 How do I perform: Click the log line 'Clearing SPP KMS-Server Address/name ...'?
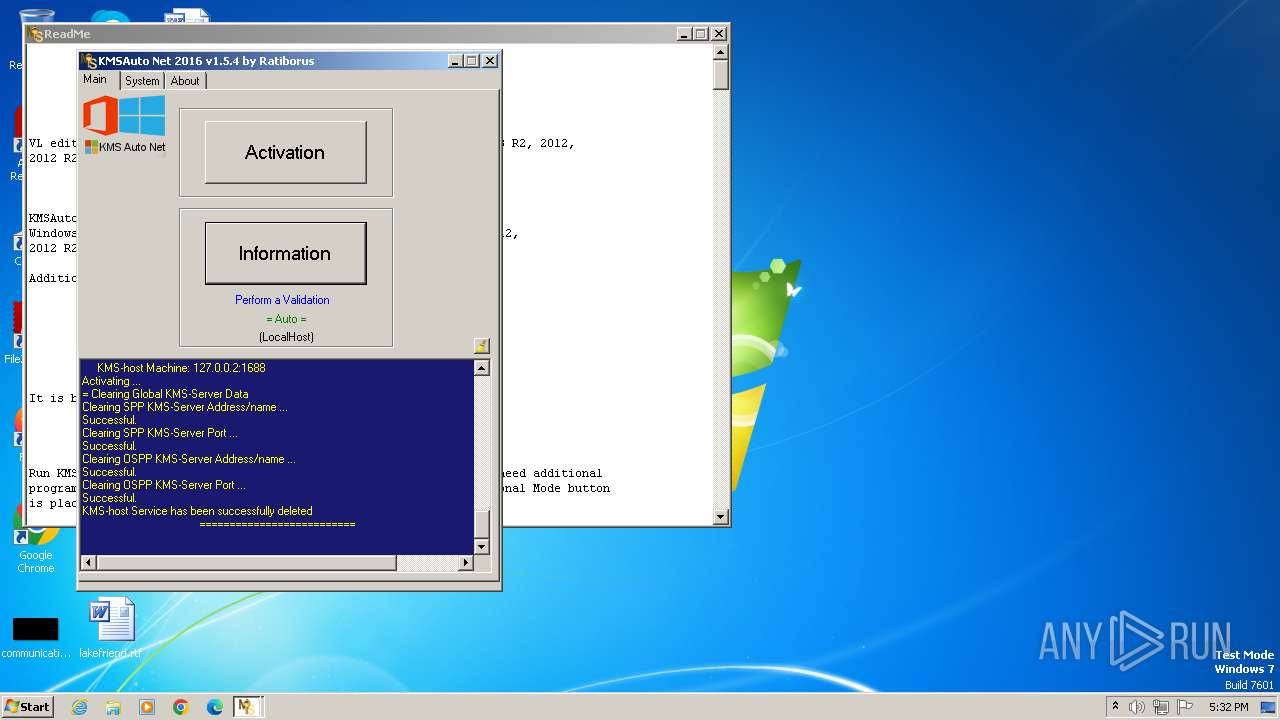[x=185, y=407]
